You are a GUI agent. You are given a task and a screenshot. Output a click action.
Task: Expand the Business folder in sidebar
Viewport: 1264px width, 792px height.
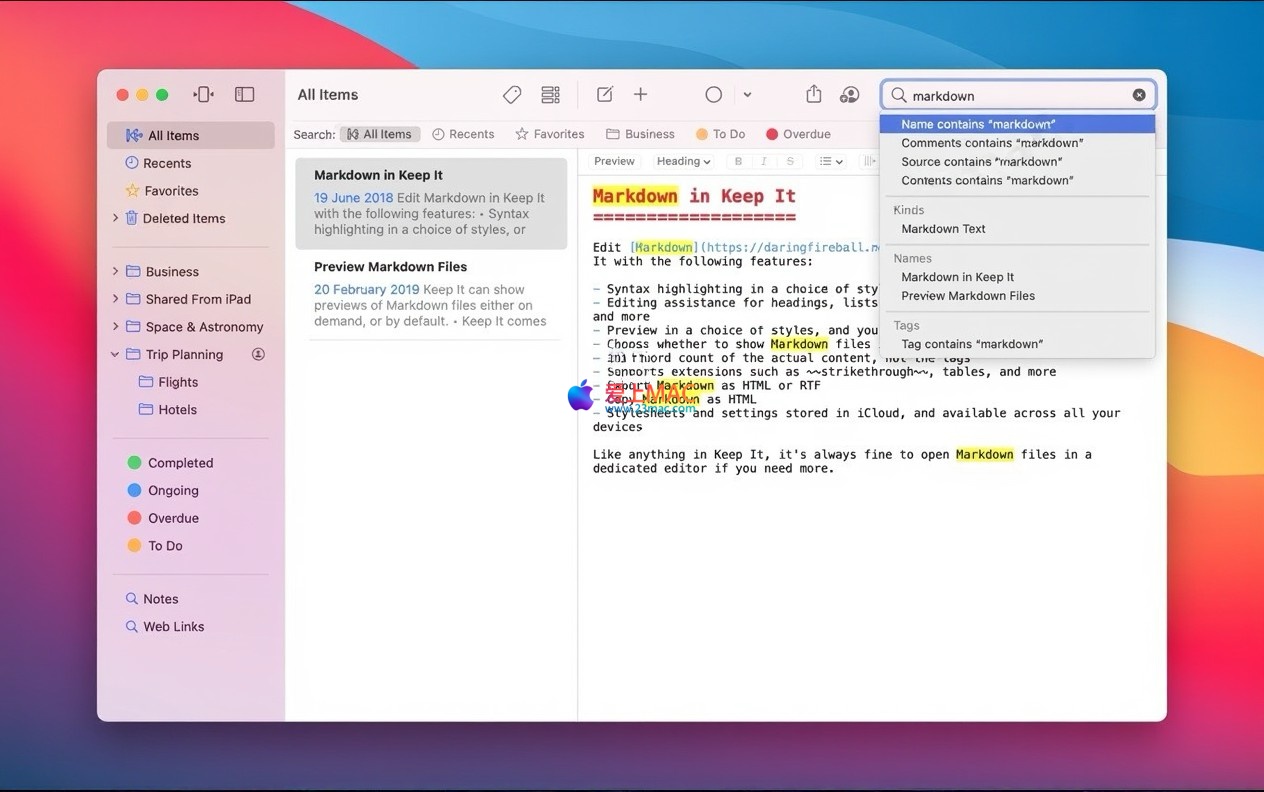[115, 271]
